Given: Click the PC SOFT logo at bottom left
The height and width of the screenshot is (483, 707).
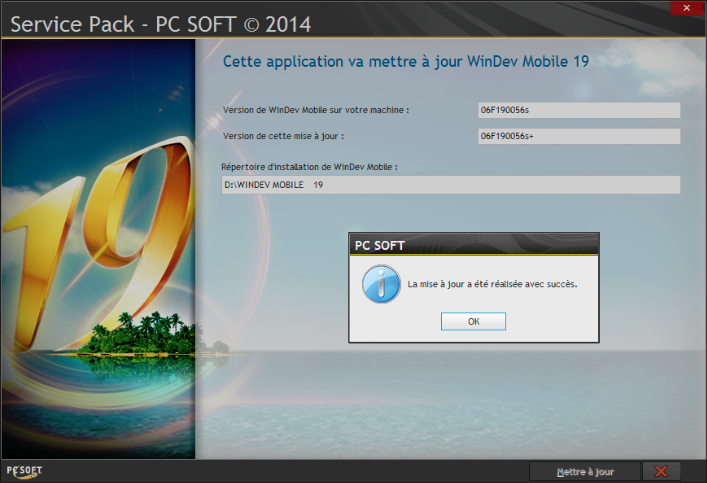Looking at the screenshot, I should (x=24, y=470).
